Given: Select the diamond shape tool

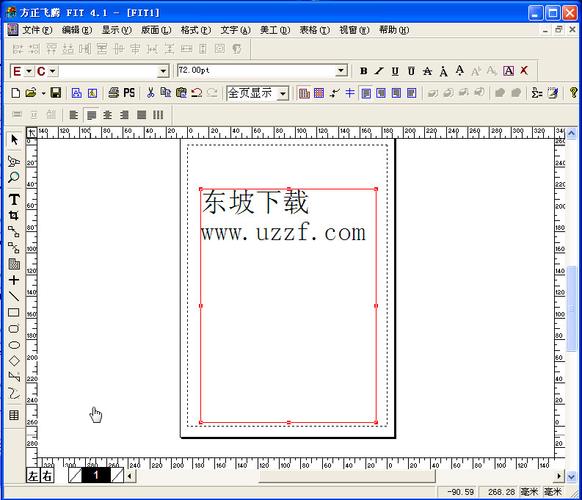Looking at the screenshot, I should pyautogui.click(x=14, y=361).
